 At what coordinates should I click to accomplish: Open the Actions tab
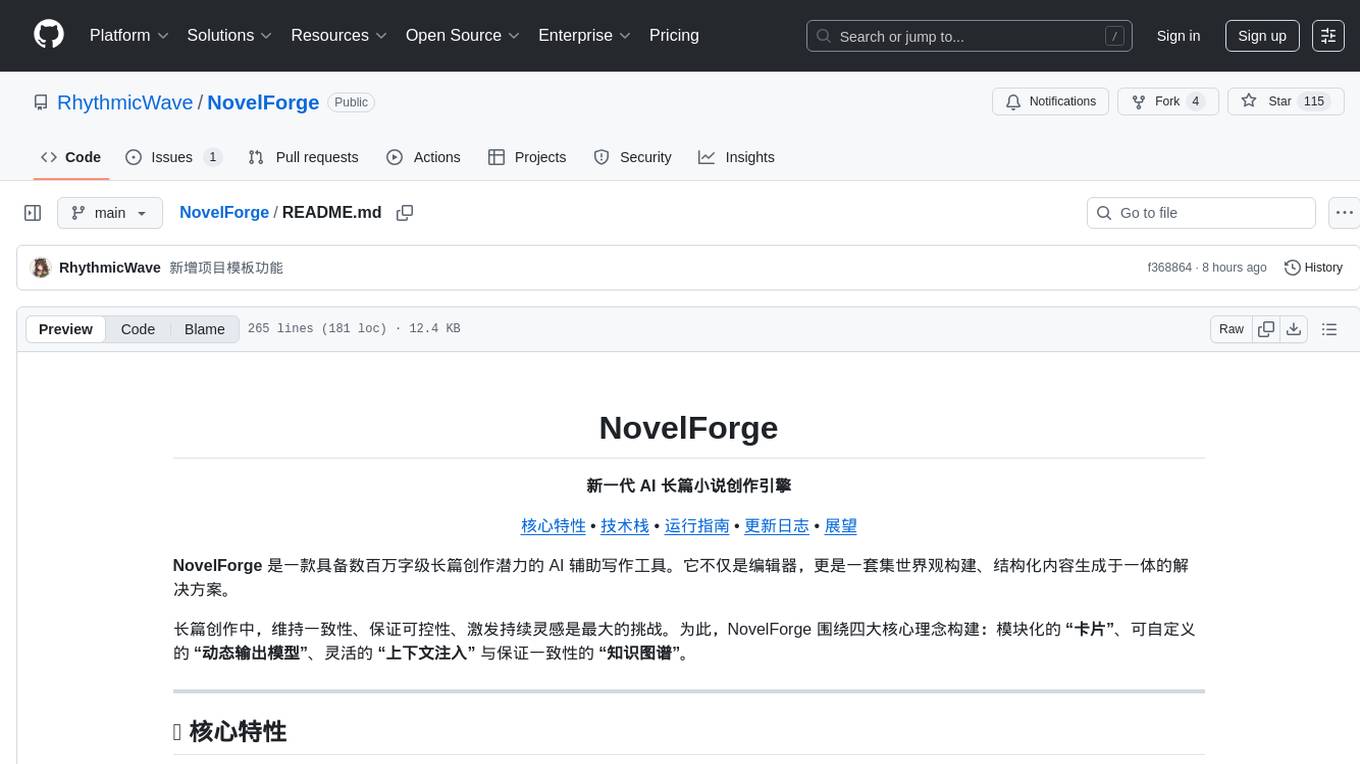[423, 157]
